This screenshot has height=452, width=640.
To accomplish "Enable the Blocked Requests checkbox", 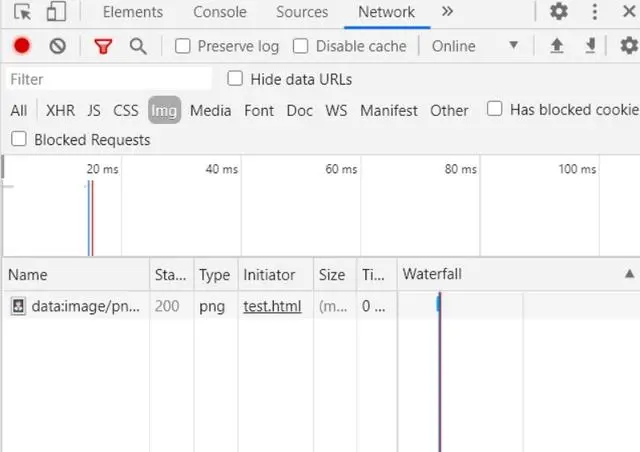I will coord(19,139).
